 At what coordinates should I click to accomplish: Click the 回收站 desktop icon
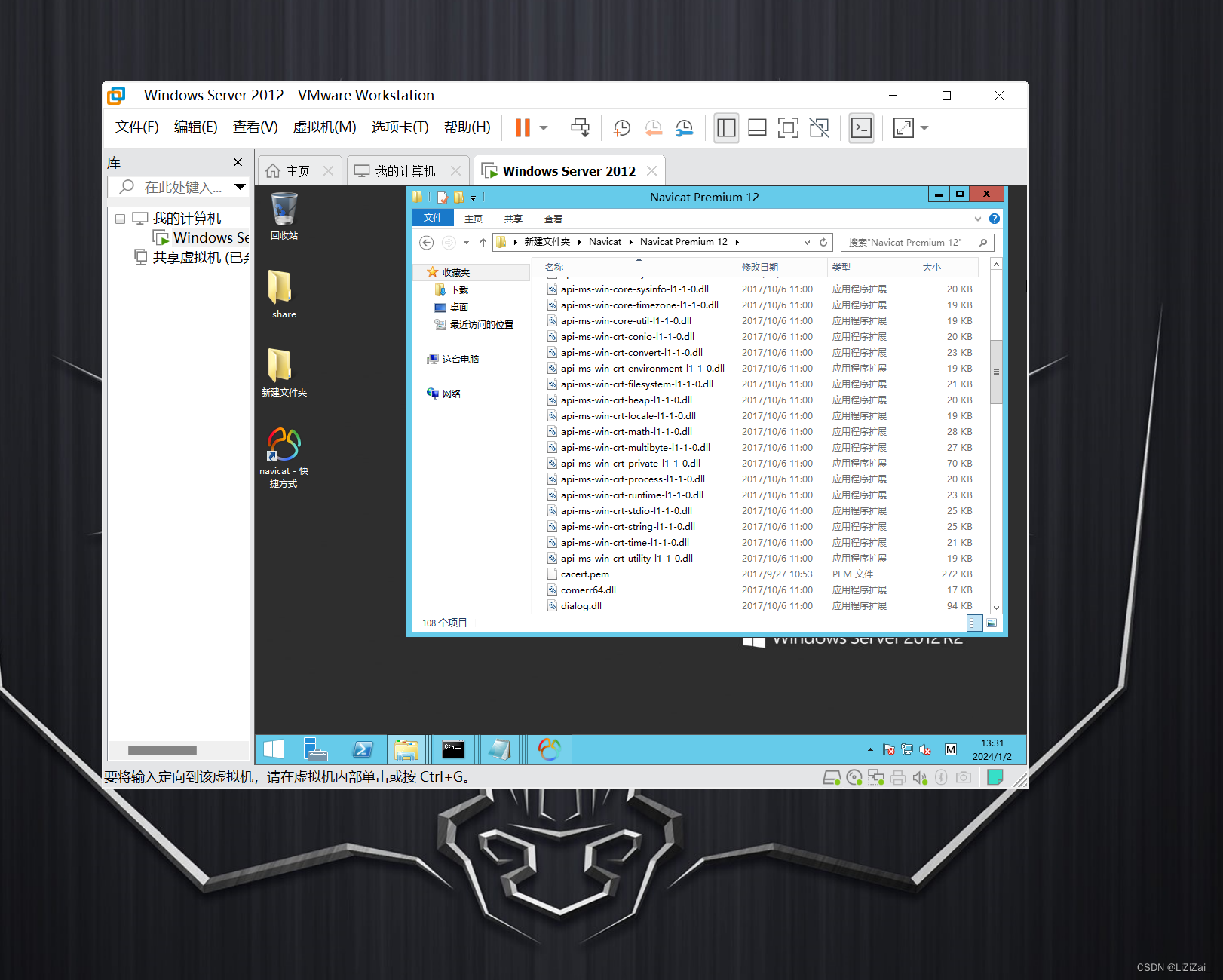point(284,216)
